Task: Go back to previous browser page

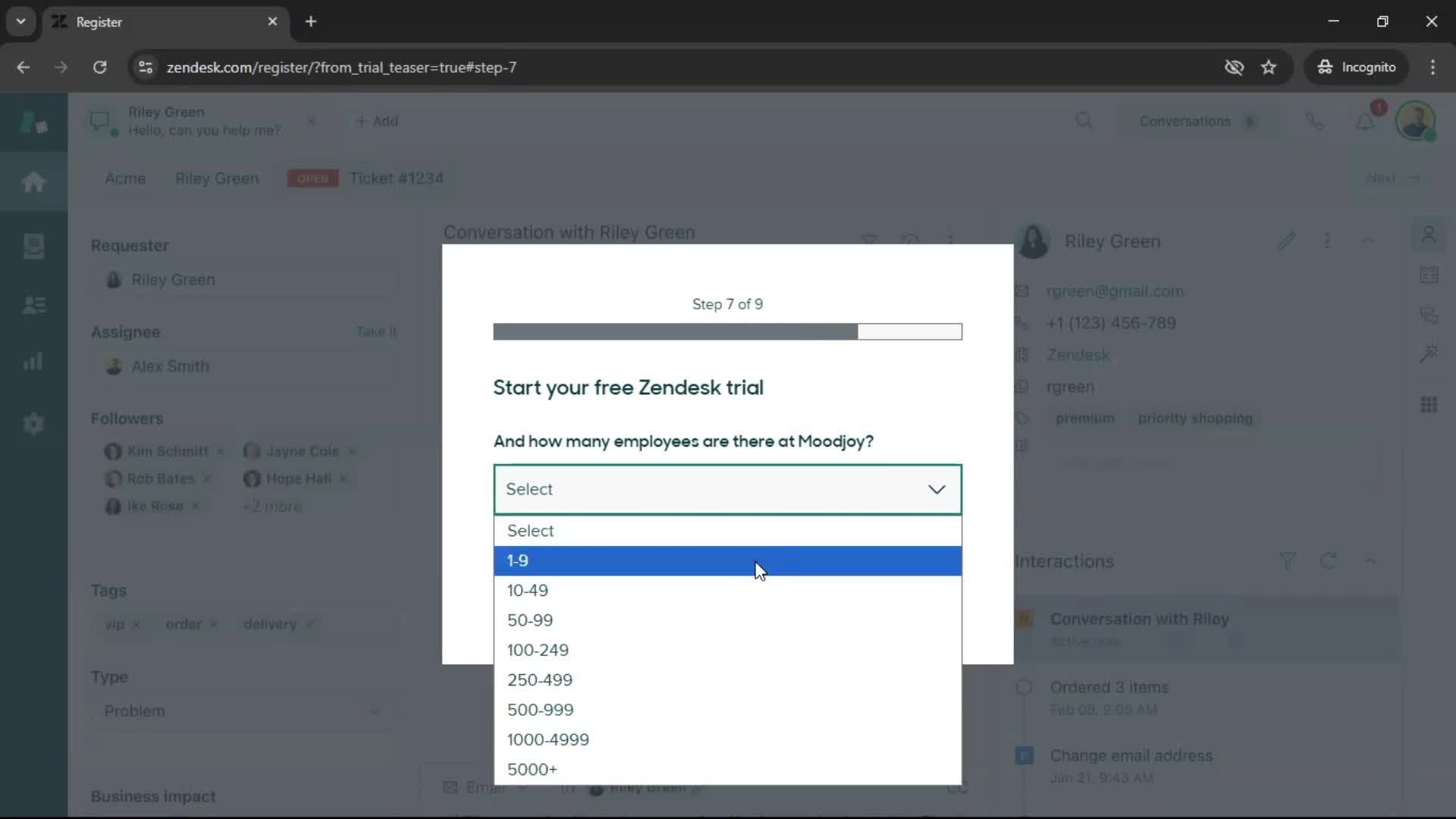Action: pos(24,67)
